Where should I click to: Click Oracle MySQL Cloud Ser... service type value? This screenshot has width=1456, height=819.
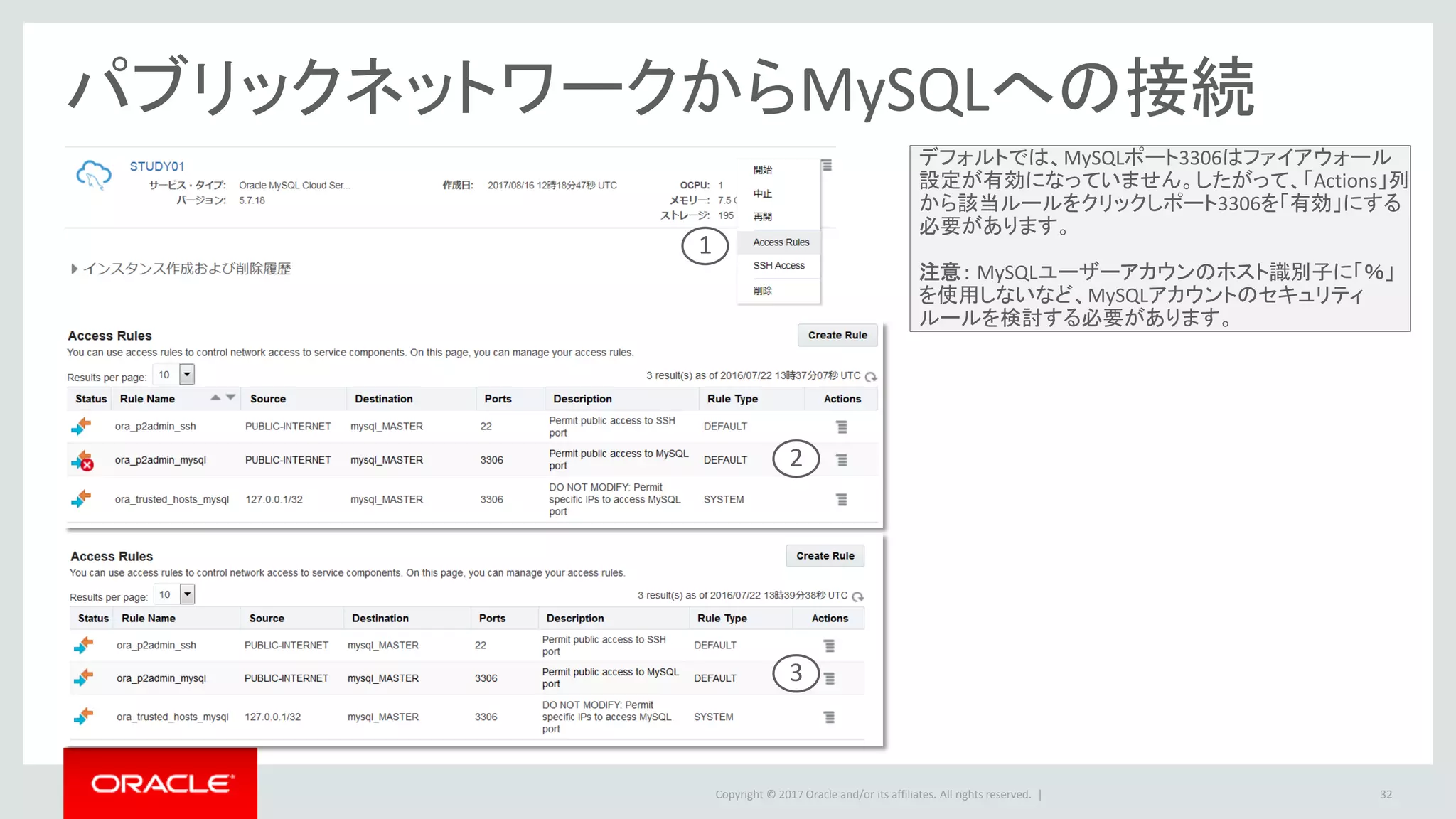pyautogui.click(x=294, y=186)
